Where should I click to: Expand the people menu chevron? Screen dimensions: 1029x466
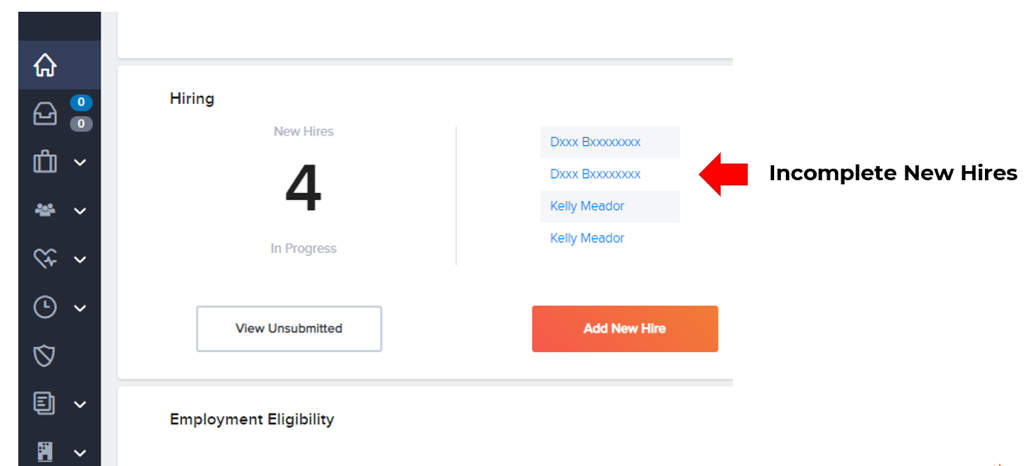pyautogui.click(x=80, y=211)
